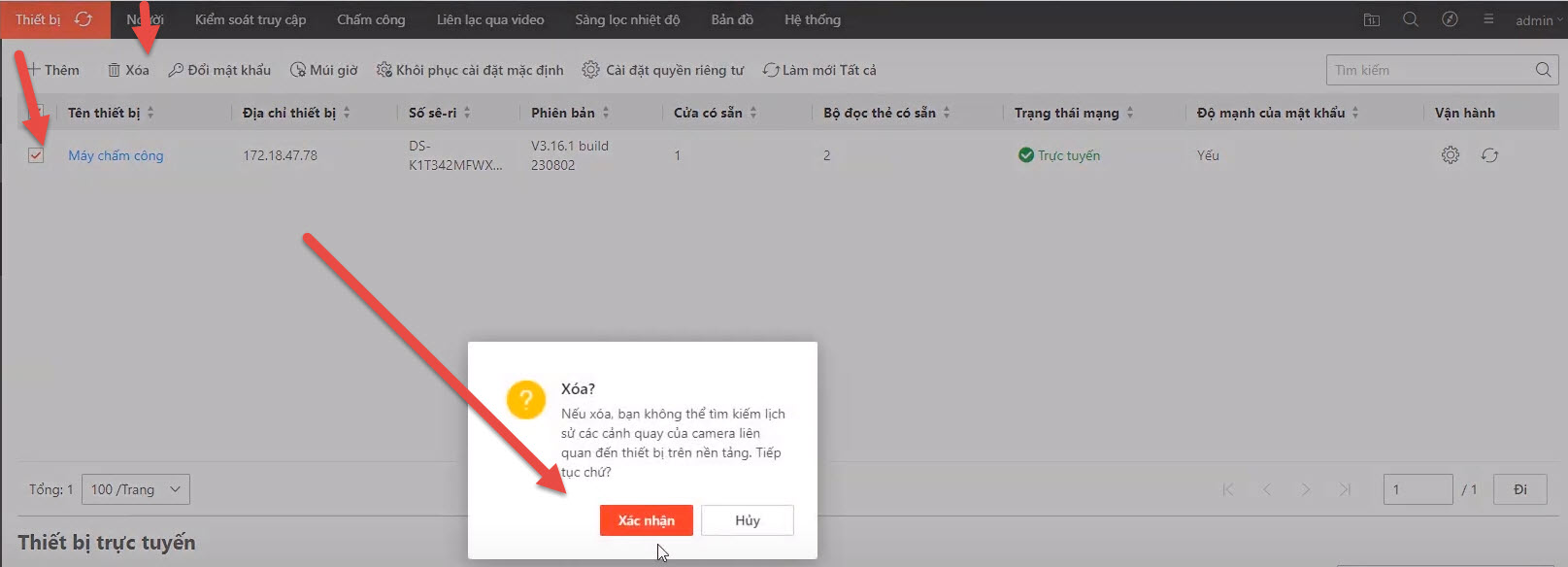
Task: Click the compass icon in top bar
Action: 1450,19
